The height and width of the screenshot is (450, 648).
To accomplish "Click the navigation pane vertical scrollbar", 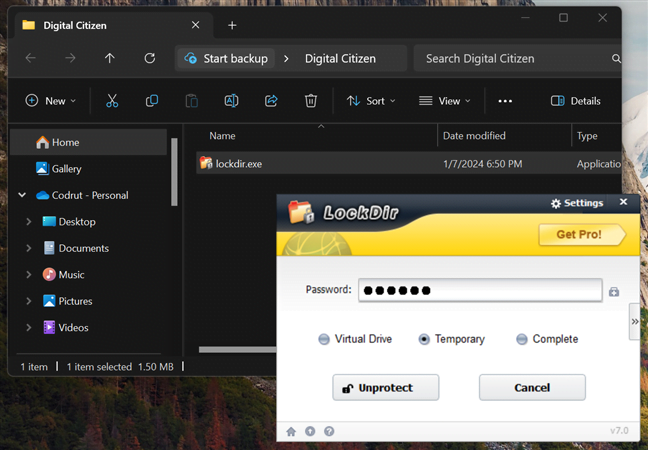I will click(174, 172).
